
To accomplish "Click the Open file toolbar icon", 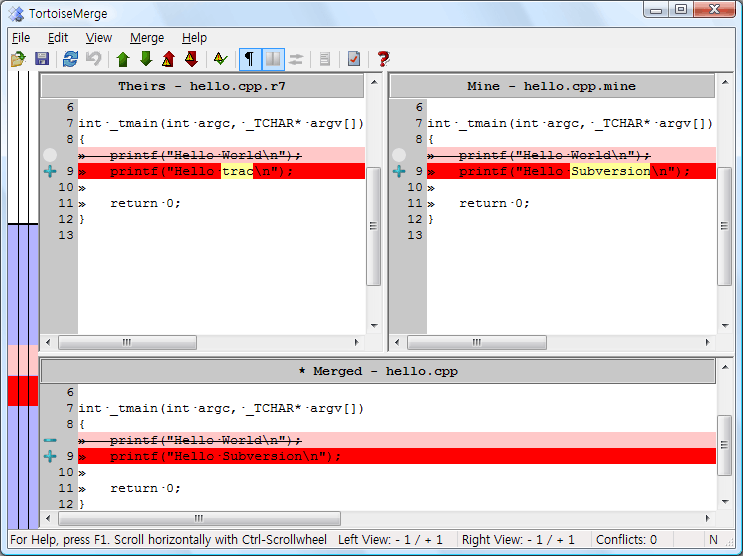I will (x=18, y=60).
